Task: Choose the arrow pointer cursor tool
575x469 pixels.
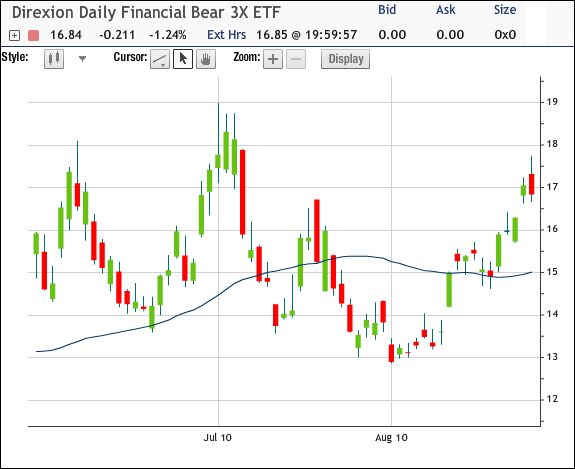Action: (x=183, y=59)
